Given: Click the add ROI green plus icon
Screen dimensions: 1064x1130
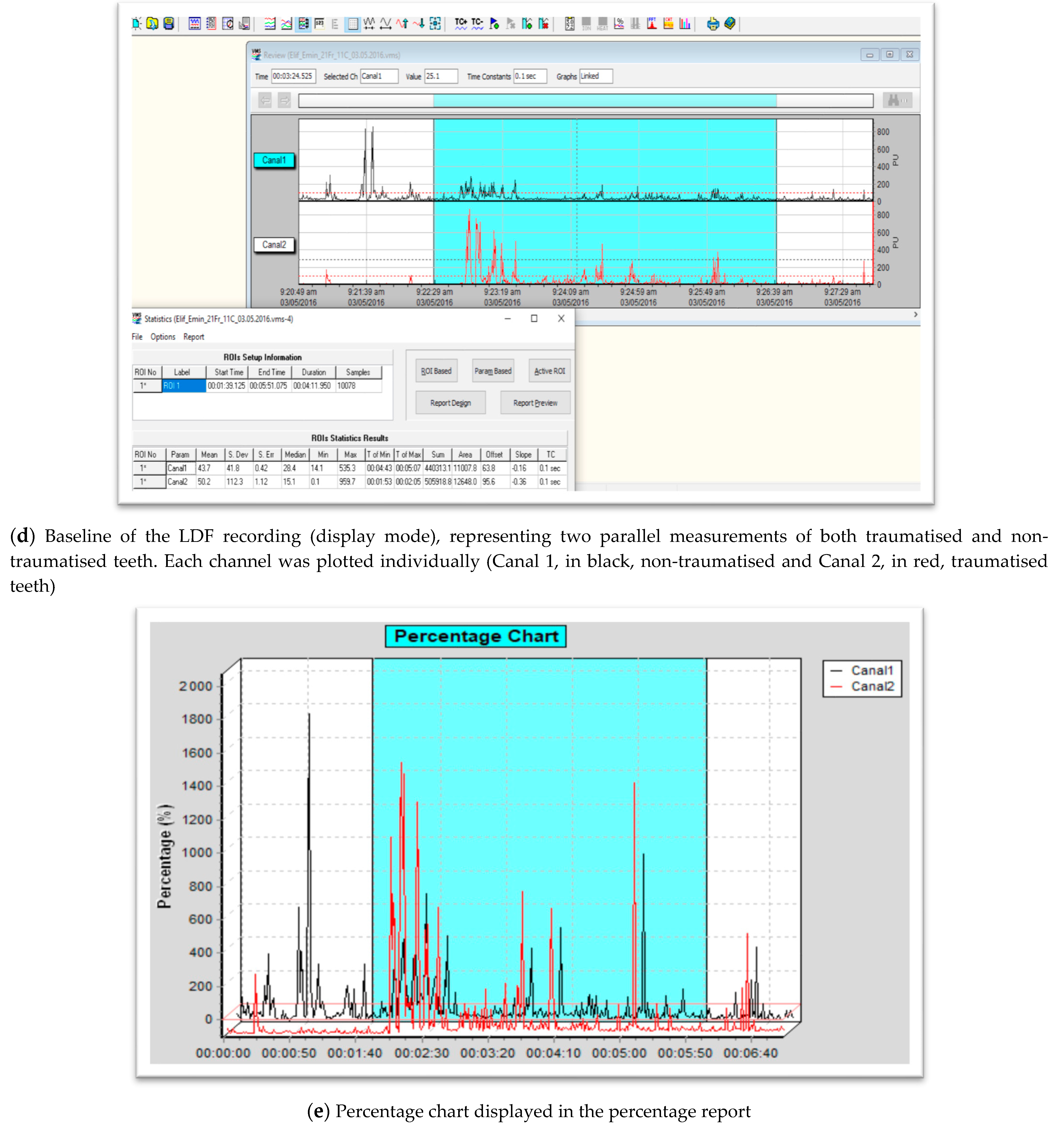Looking at the screenshot, I should [x=527, y=23].
